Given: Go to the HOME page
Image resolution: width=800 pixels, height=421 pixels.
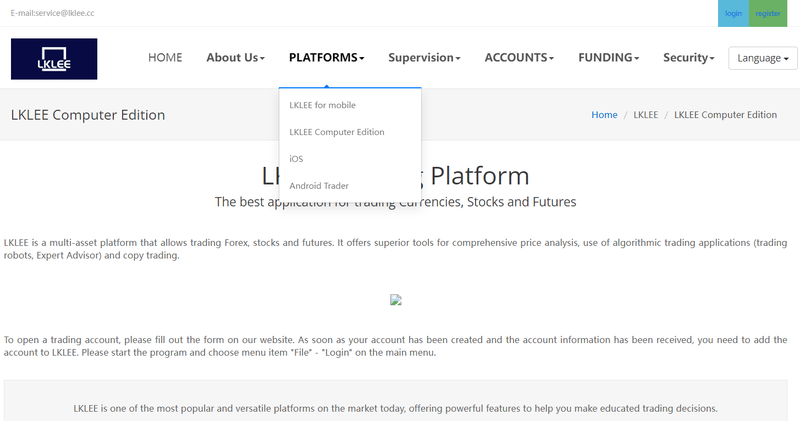Looking at the screenshot, I should tap(165, 58).
